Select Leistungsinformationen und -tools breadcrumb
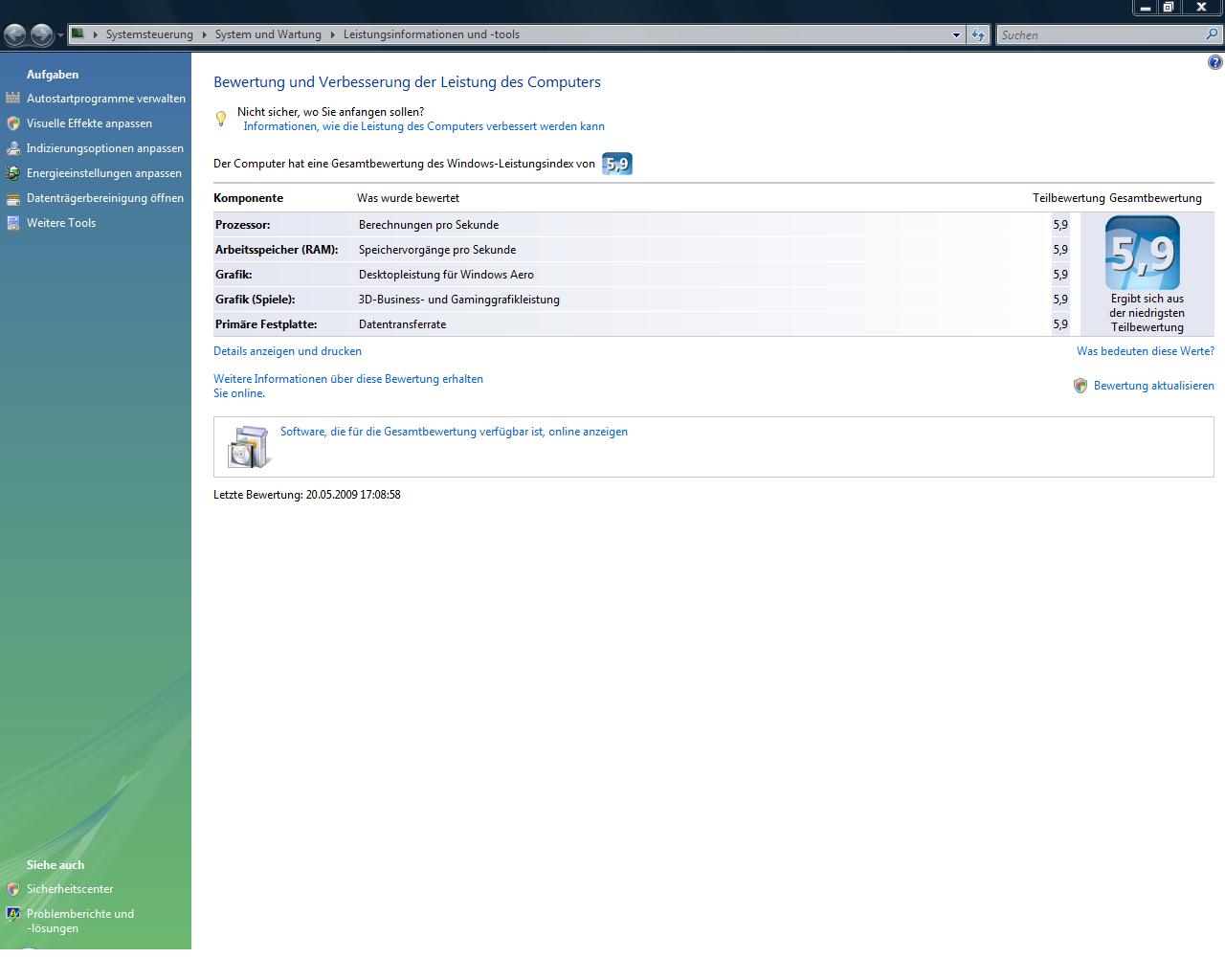1225x980 pixels. click(432, 34)
